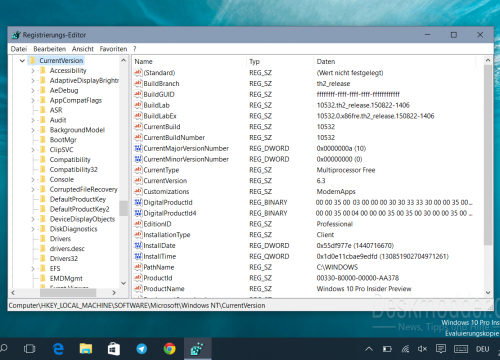Expand the AeDebug key
The width and height of the screenshot is (500, 360).
[33, 90]
